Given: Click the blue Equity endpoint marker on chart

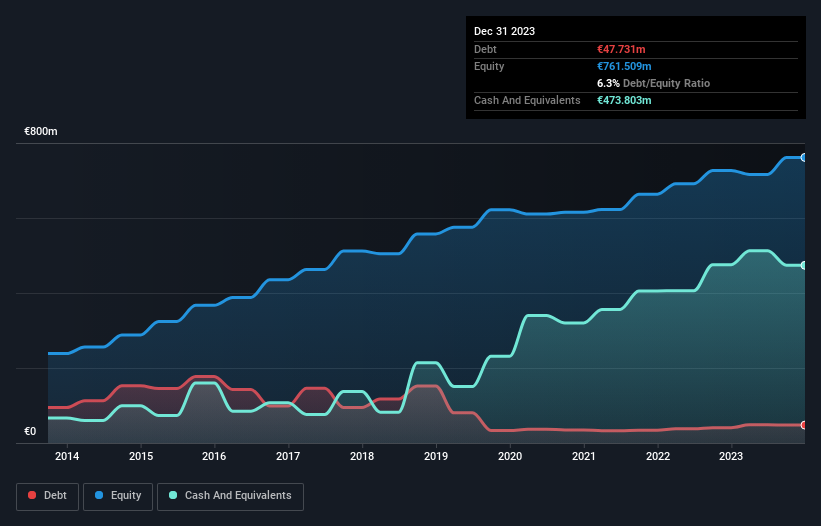Looking at the screenshot, I should (x=803, y=157).
